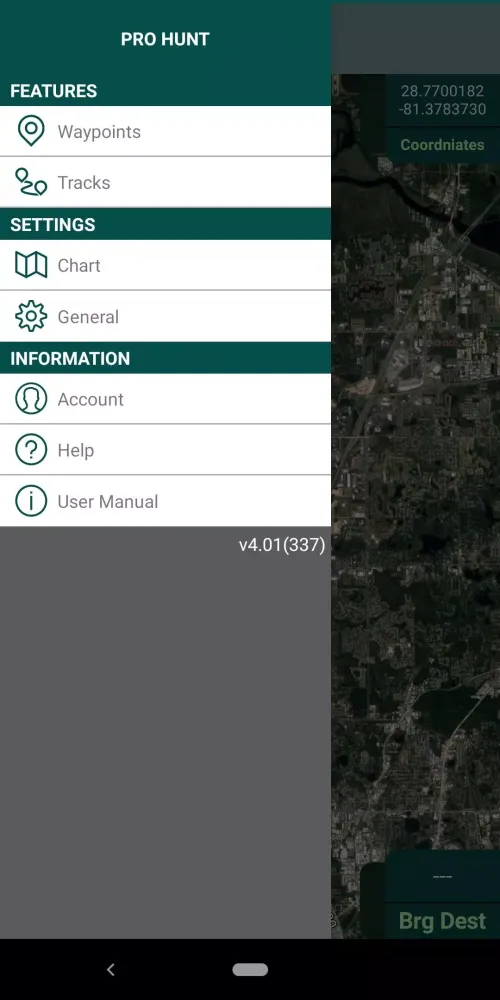The width and height of the screenshot is (500, 1000).
Task: Open the Tracks menu entry
Action: click(x=165, y=182)
